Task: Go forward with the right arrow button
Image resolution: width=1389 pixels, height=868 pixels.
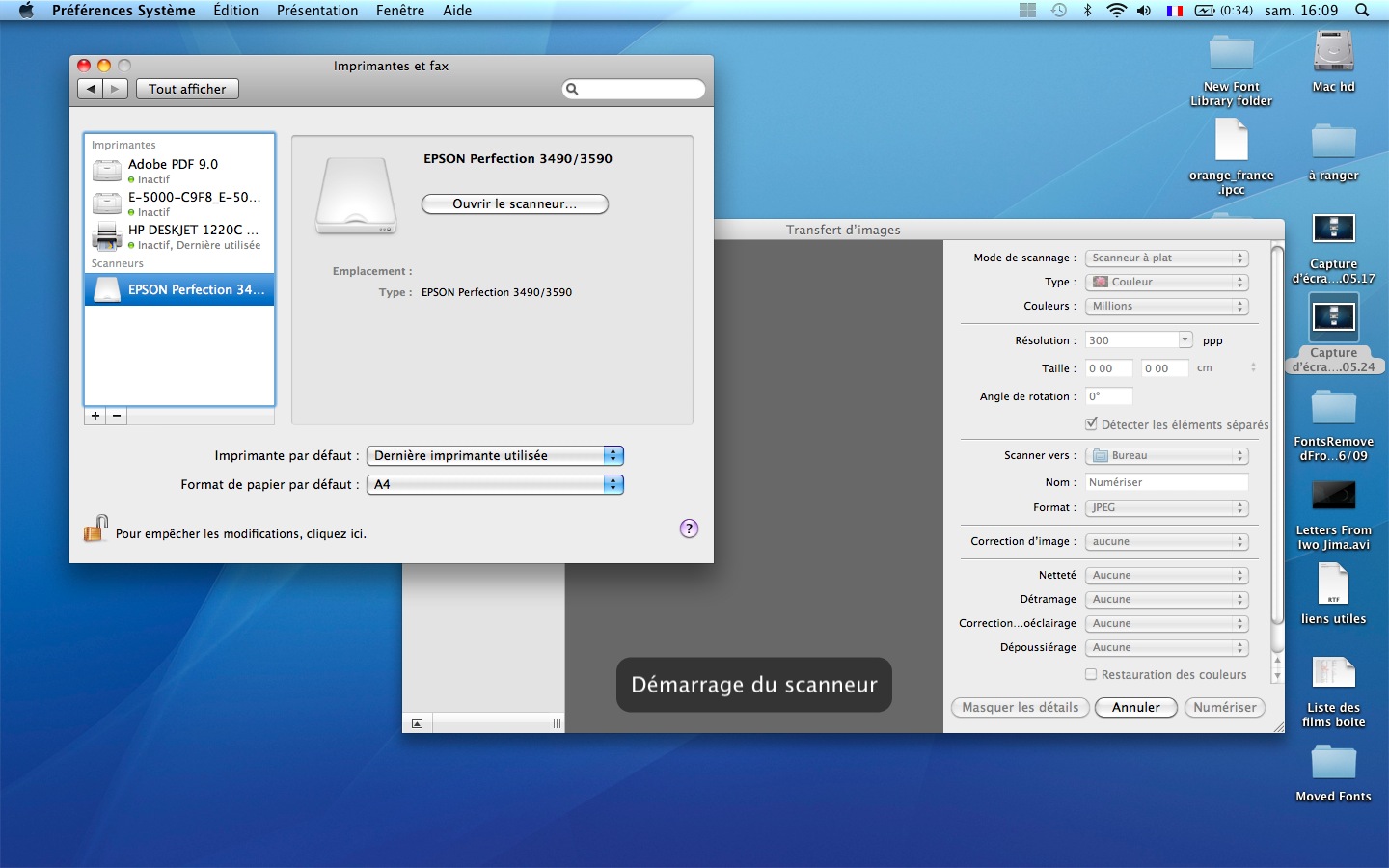Action: coord(116,89)
